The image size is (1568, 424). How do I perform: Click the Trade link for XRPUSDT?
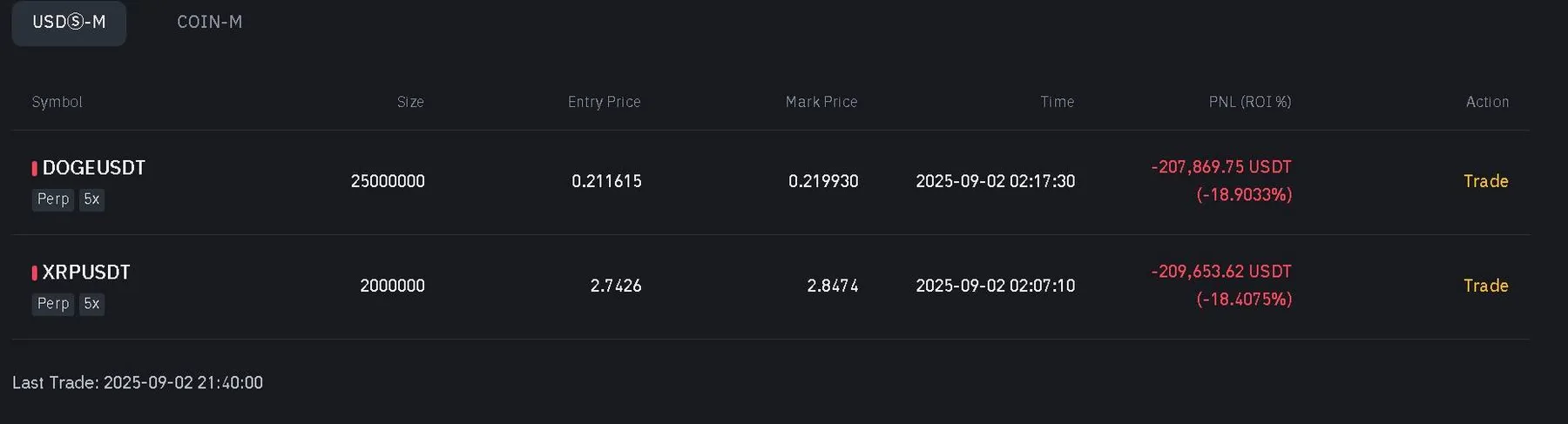[x=1485, y=286]
